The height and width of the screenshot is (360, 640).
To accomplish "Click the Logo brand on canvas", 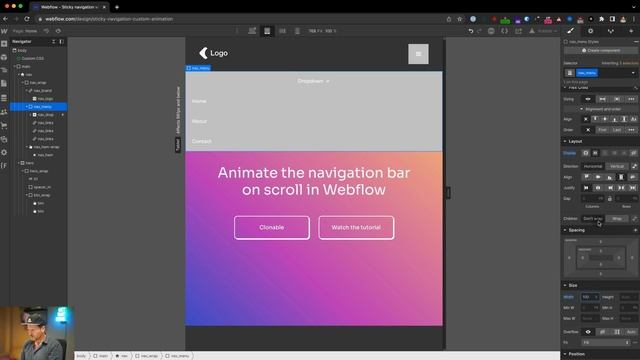I will click(x=213, y=53).
